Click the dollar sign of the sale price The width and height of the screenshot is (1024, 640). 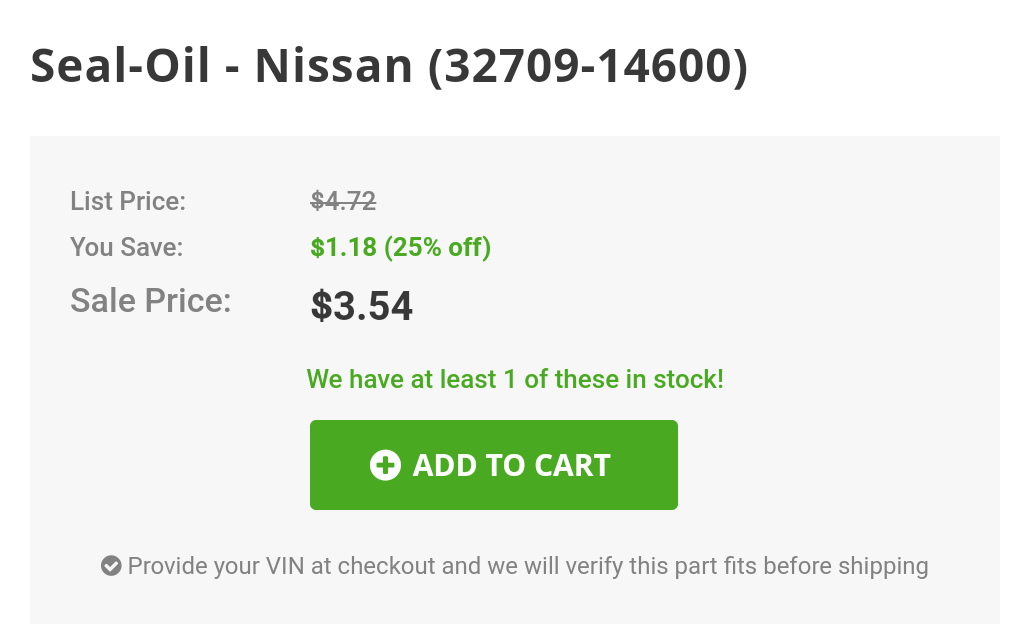[x=321, y=306]
